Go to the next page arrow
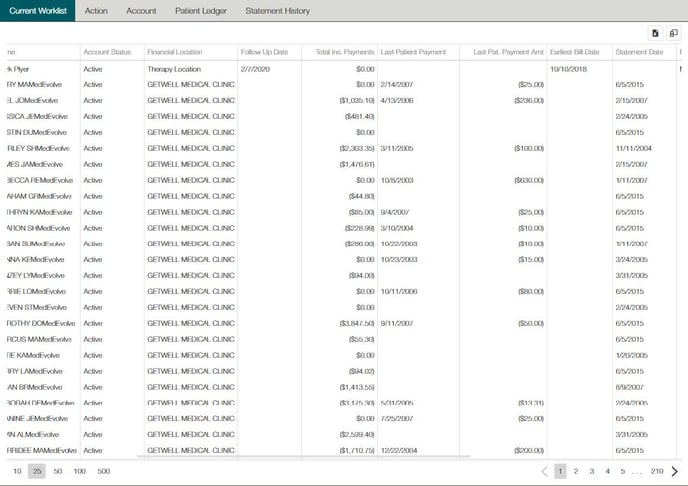Viewport: 688px width, 486px height. [674, 471]
